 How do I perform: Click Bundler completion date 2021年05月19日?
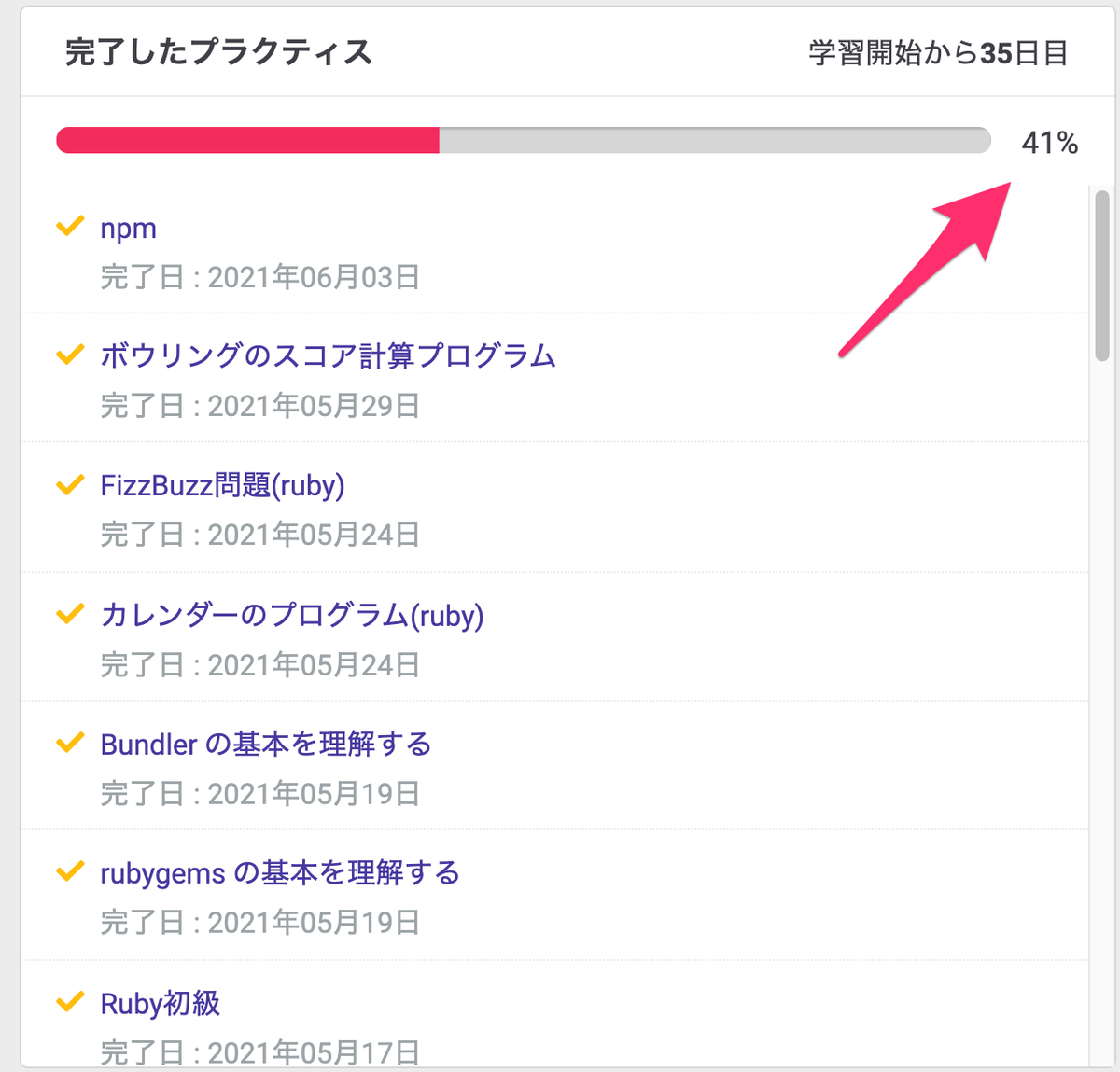[314, 794]
